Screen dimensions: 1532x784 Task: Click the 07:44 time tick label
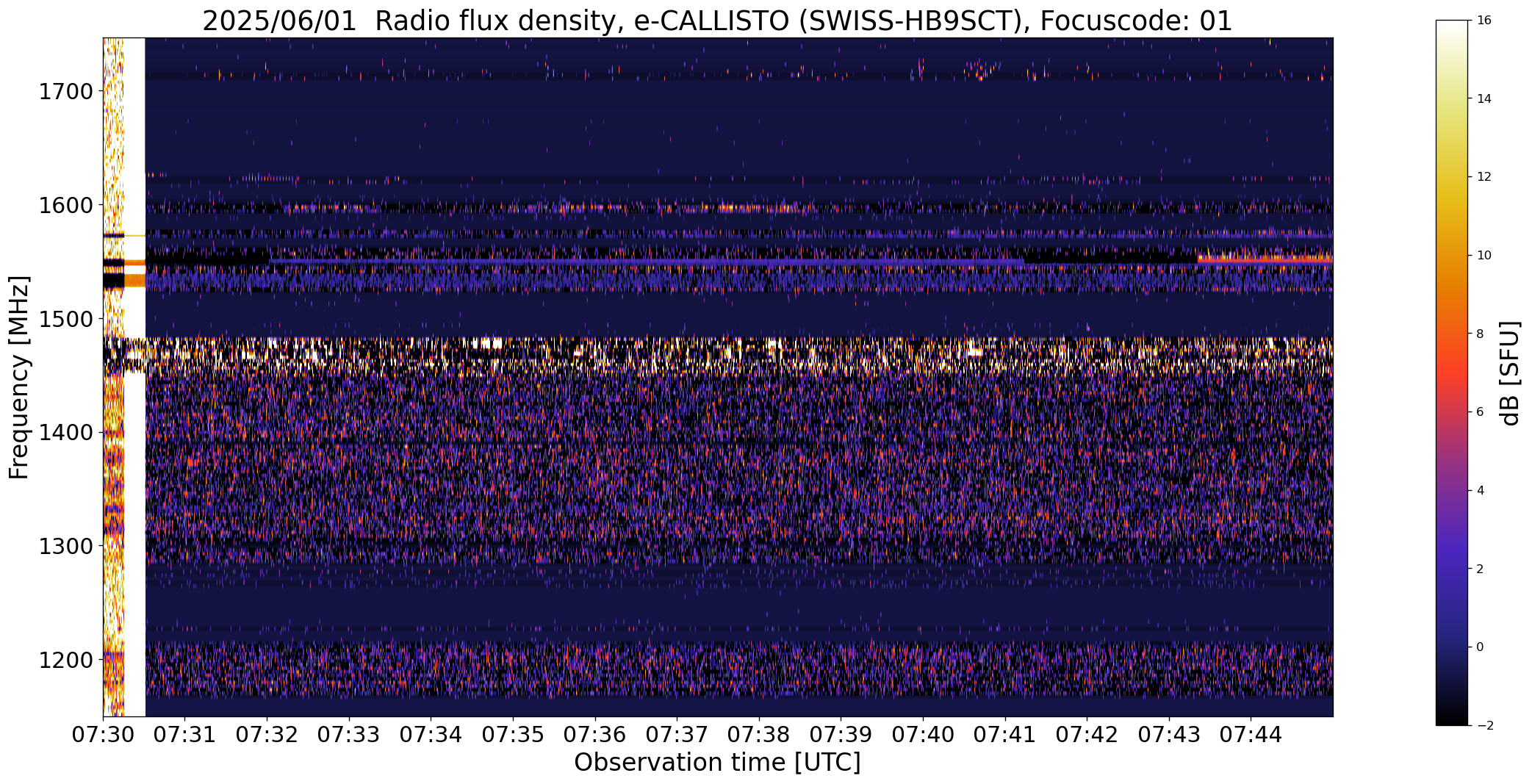[1251, 735]
